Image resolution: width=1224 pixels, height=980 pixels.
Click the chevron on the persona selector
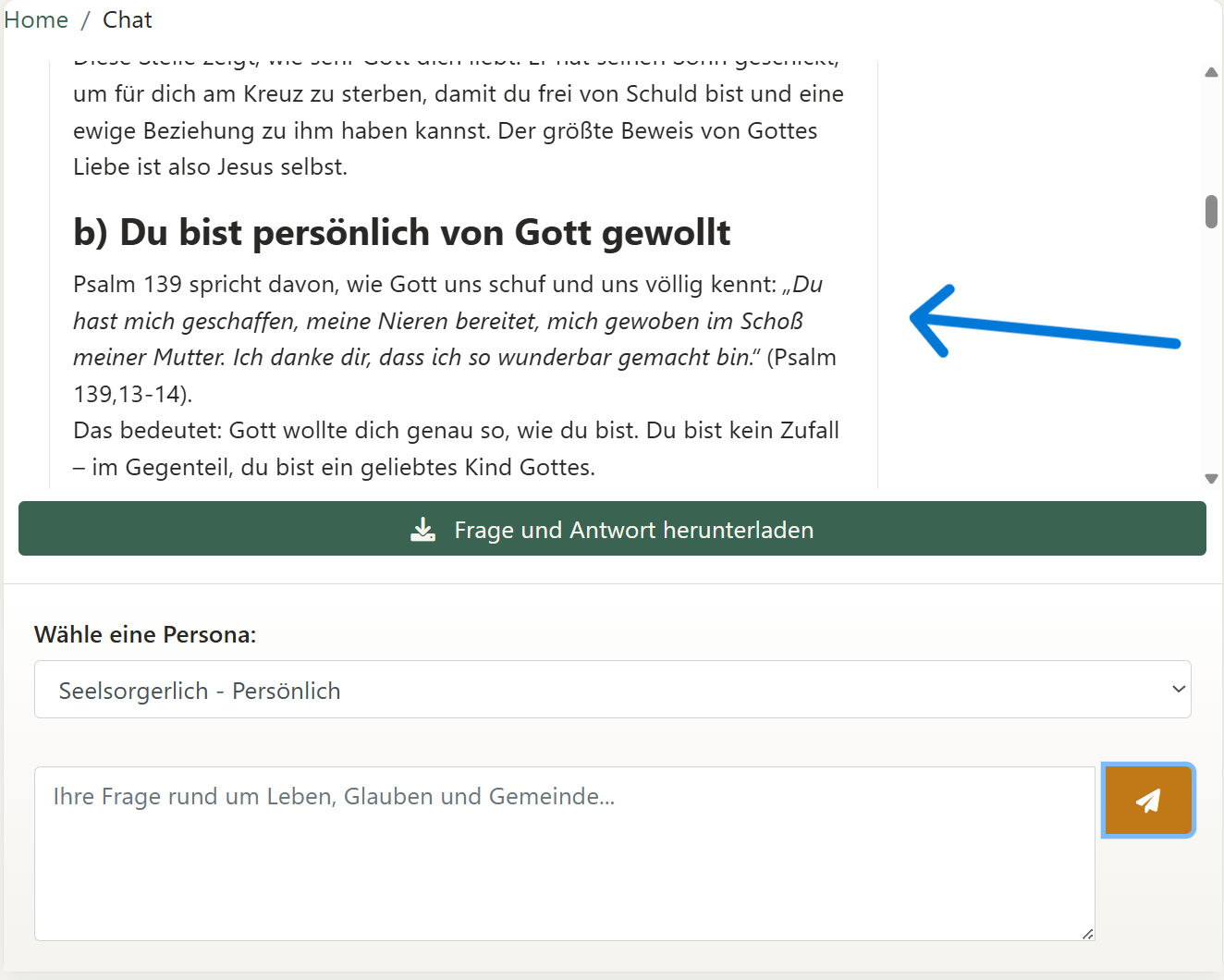1178,689
